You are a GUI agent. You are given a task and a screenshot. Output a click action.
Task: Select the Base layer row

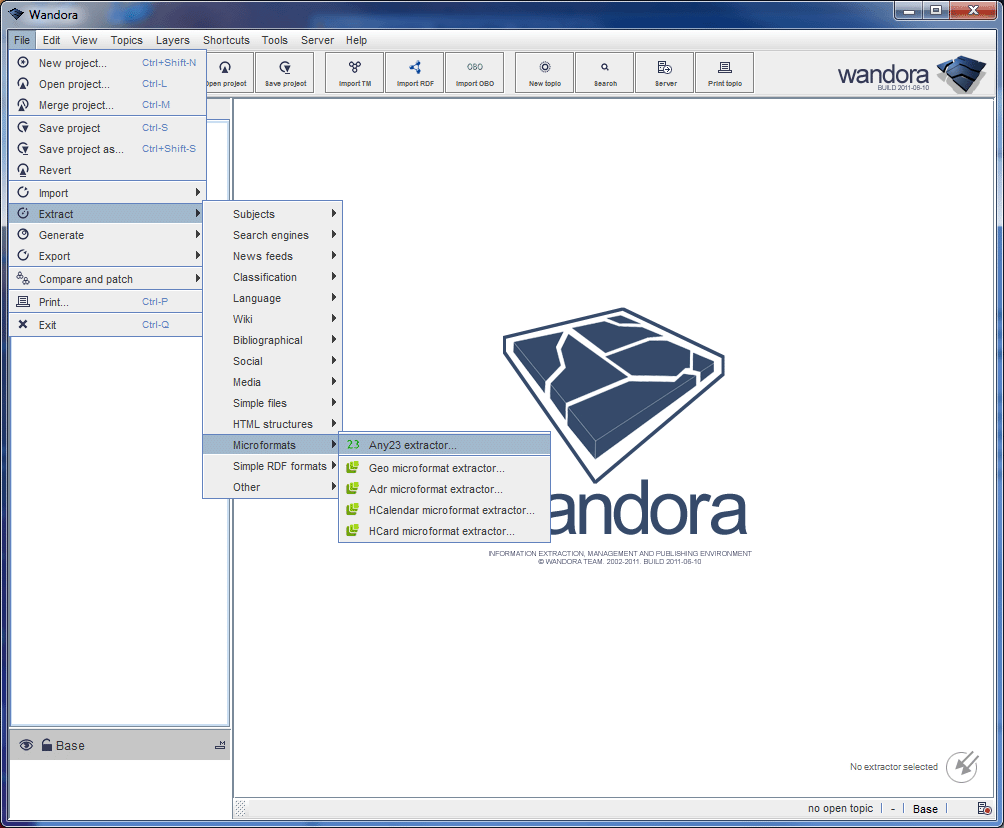point(120,745)
